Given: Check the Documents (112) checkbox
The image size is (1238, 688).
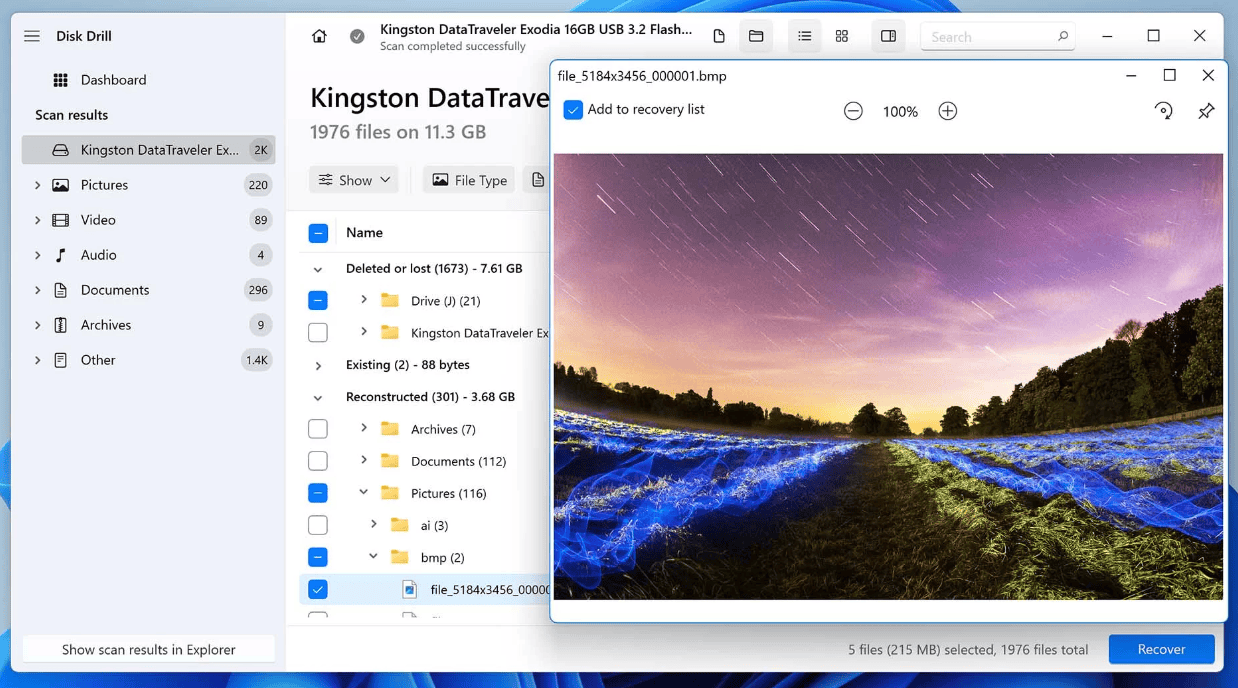Looking at the screenshot, I should [x=318, y=461].
